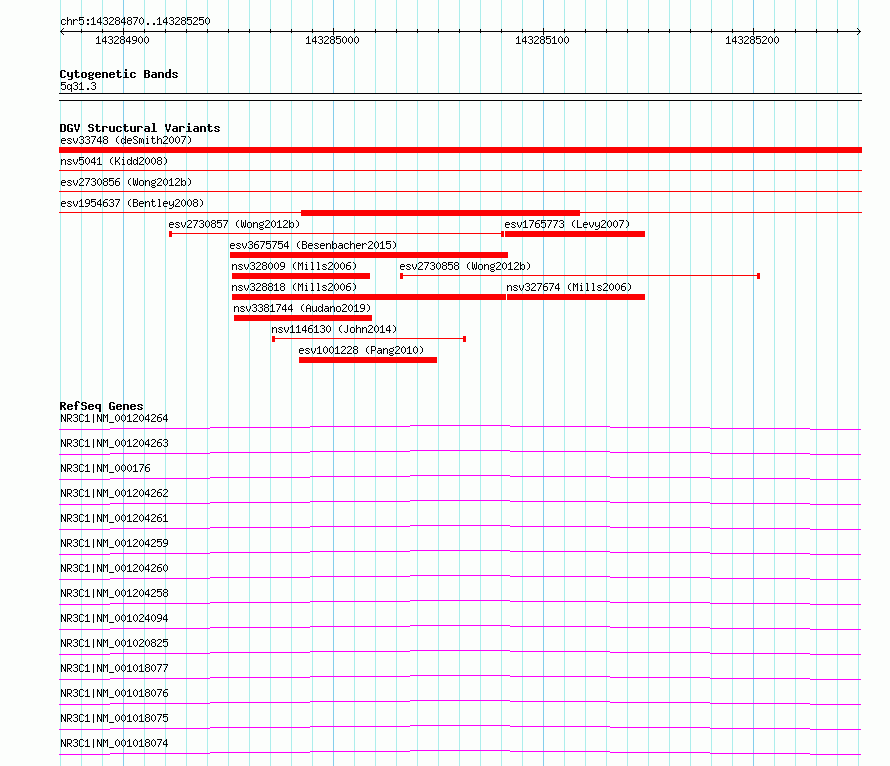Click ruler position 143285200
Viewport: 890px width, 766px height.
point(752,40)
